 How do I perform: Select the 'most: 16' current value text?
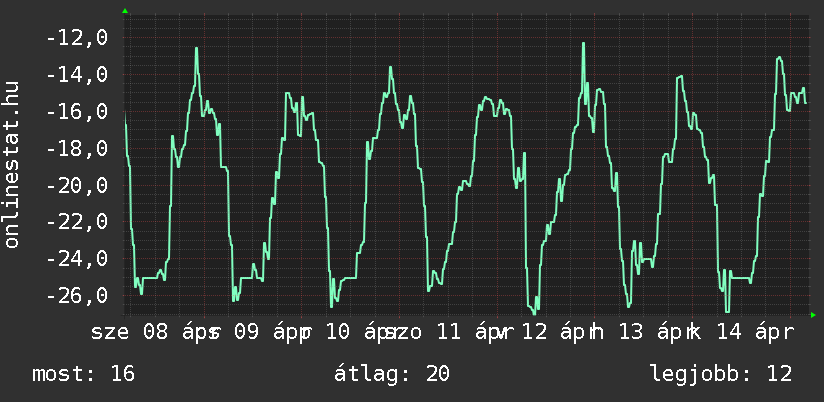point(84,374)
